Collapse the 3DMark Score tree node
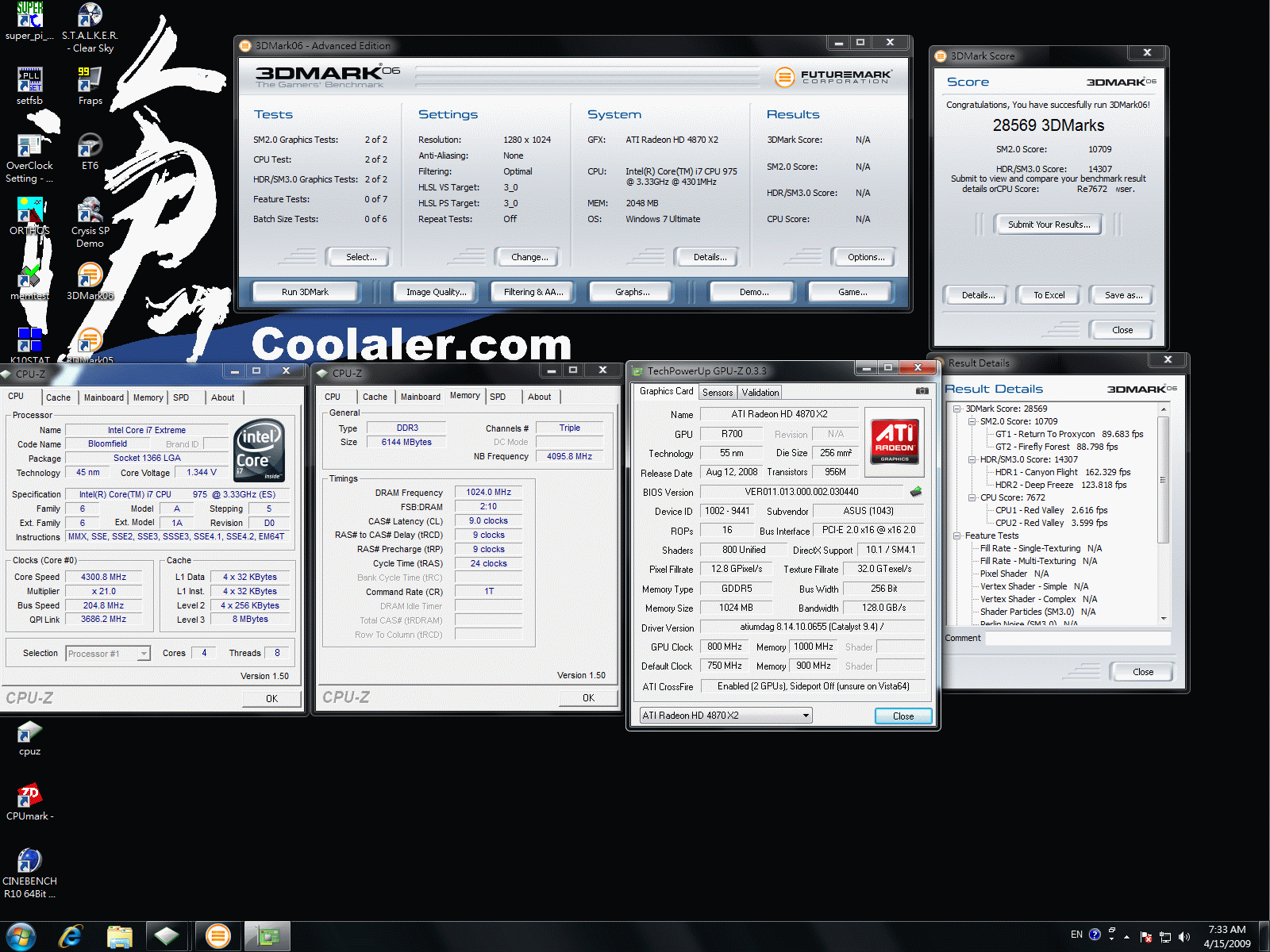This screenshot has height=952, width=1270. [x=956, y=409]
